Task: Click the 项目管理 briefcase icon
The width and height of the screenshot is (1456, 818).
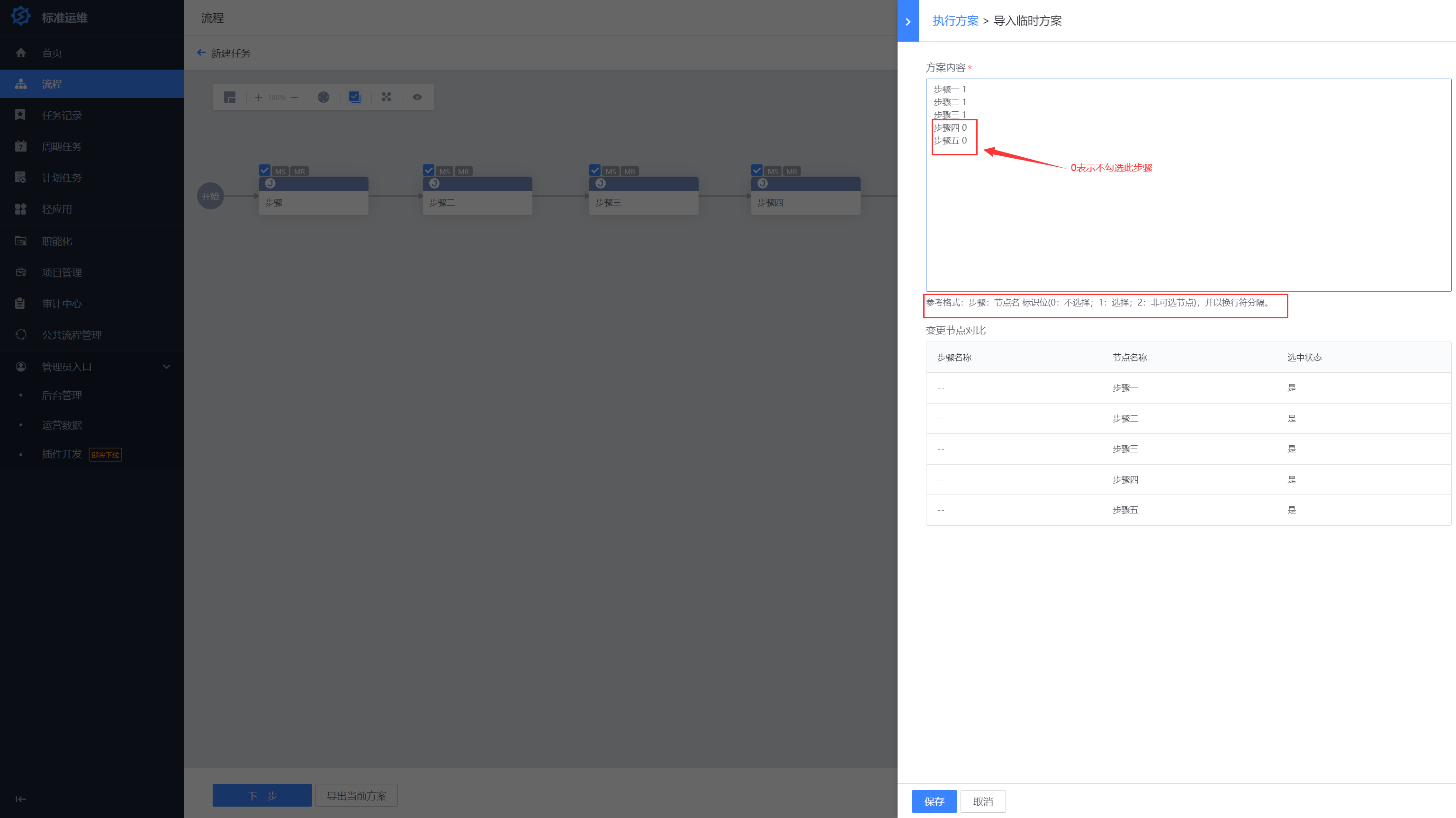Action: (21, 272)
